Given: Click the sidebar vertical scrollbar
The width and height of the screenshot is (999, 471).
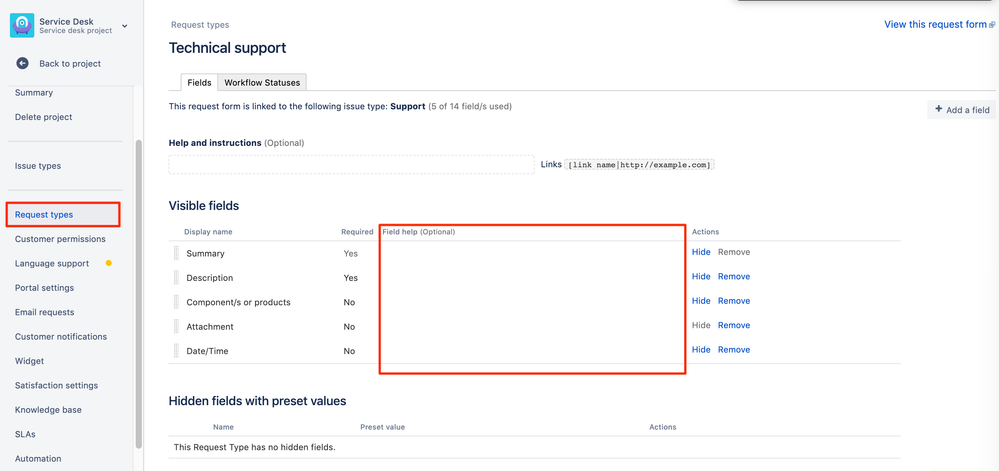Looking at the screenshot, I should tap(139, 294).
